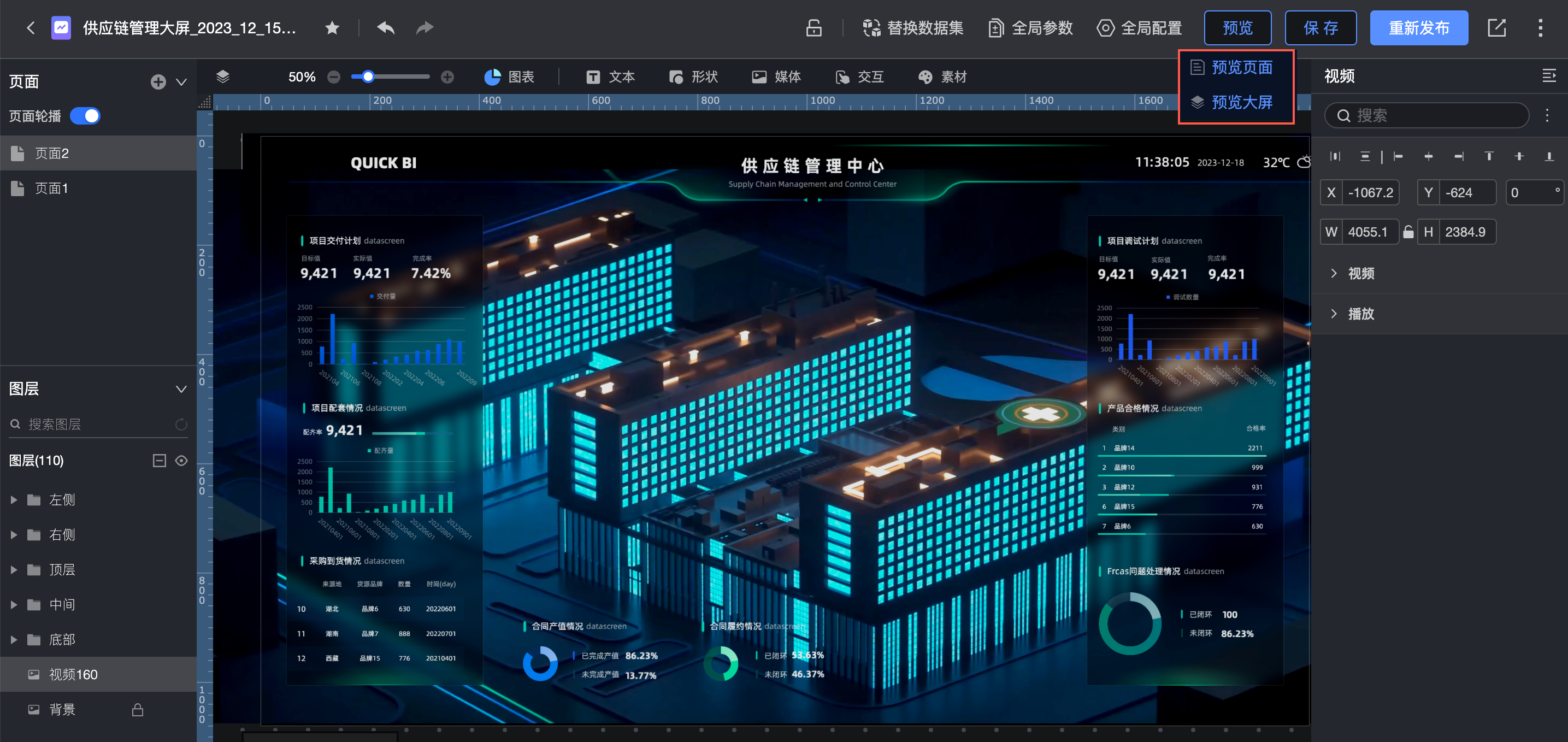Screen dimensions: 1568x742
Task: Refresh the layer list
Action: point(181,424)
